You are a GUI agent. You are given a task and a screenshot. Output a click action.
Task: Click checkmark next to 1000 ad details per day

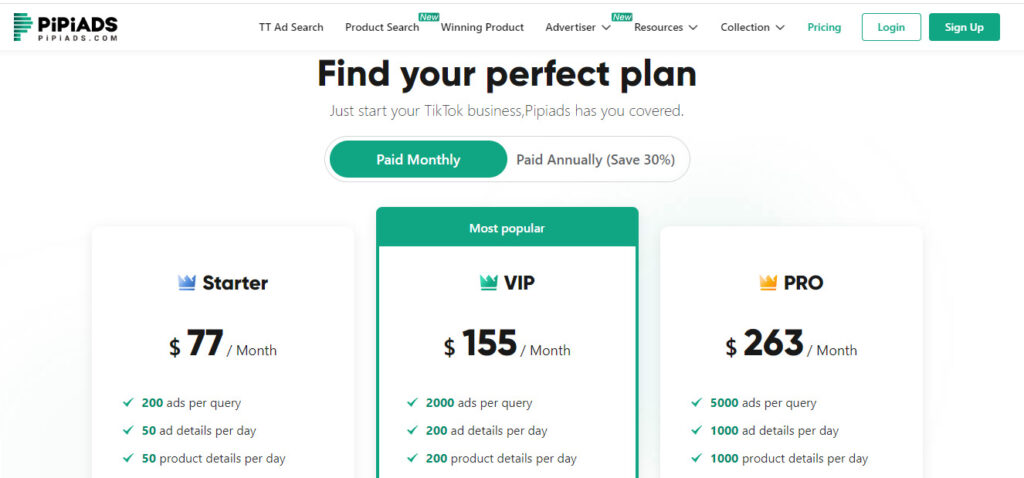point(697,431)
